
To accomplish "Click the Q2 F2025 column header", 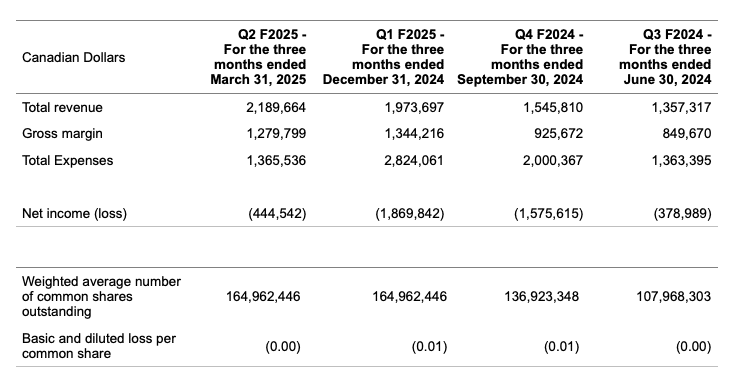I will [258, 57].
